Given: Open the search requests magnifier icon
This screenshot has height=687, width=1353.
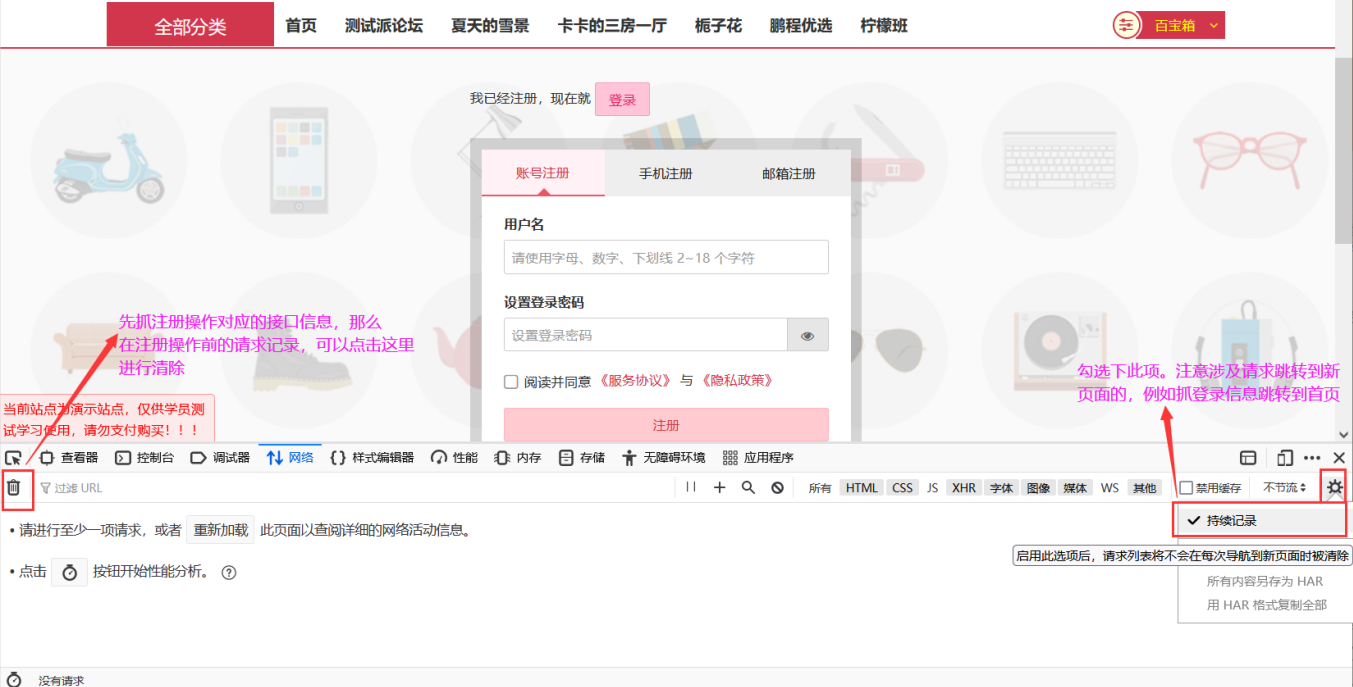Looking at the screenshot, I should click(748, 487).
